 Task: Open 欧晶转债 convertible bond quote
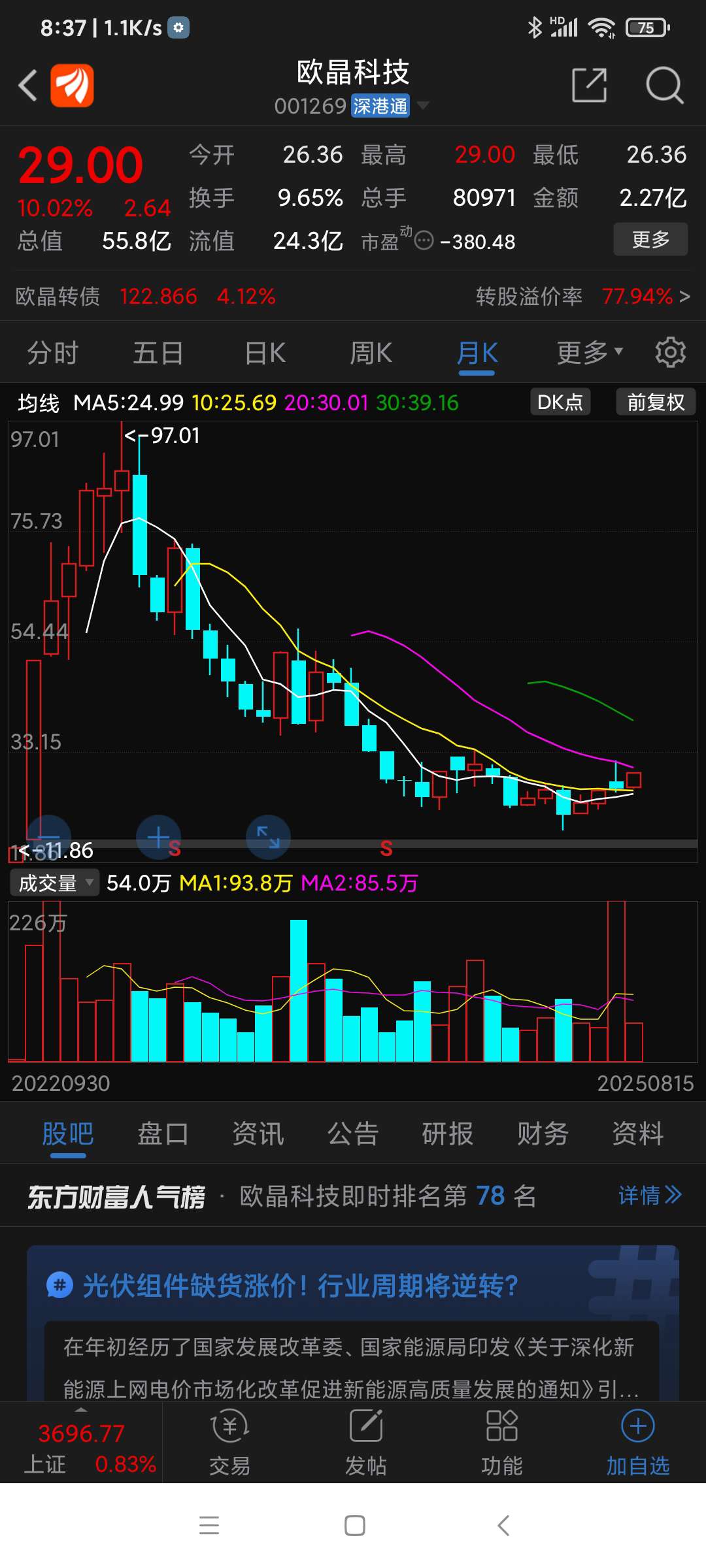tap(145, 297)
